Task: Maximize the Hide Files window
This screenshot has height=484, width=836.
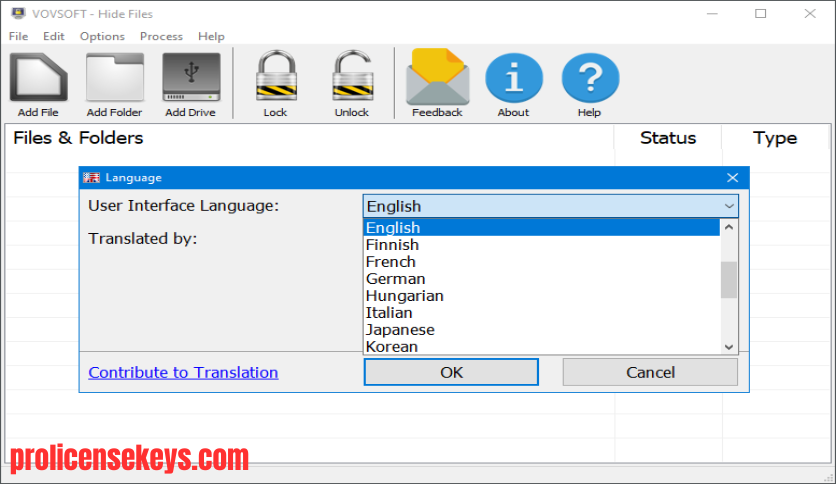Action: tap(760, 13)
